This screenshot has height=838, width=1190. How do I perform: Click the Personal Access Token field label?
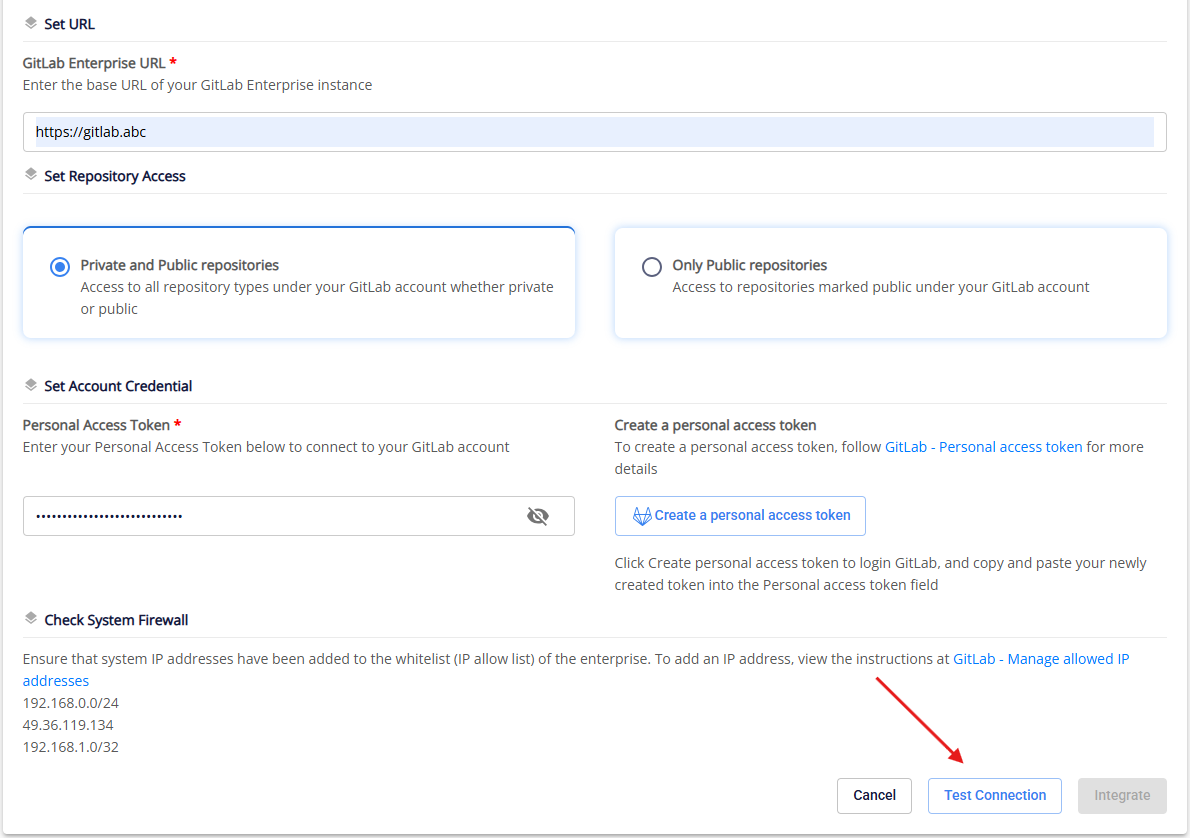point(96,425)
